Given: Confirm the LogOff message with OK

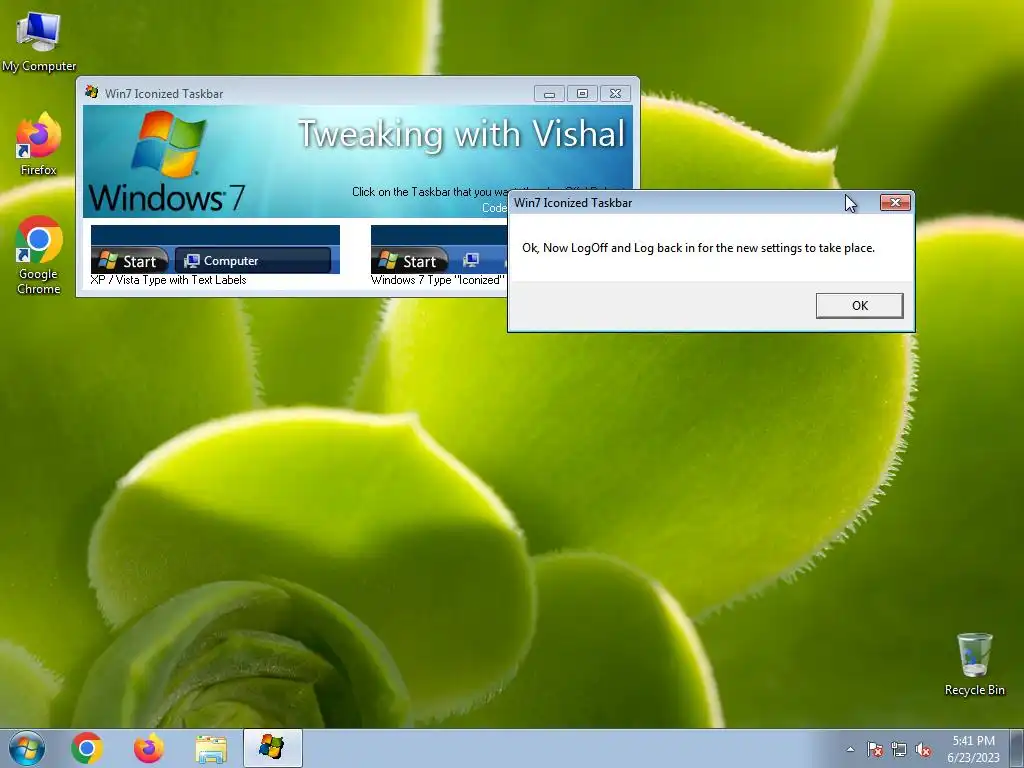Looking at the screenshot, I should point(859,306).
